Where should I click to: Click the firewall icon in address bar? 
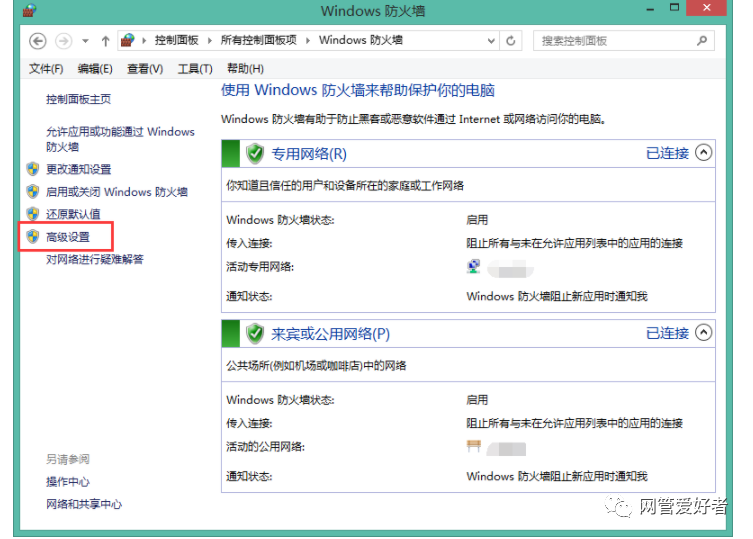(127, 40)
